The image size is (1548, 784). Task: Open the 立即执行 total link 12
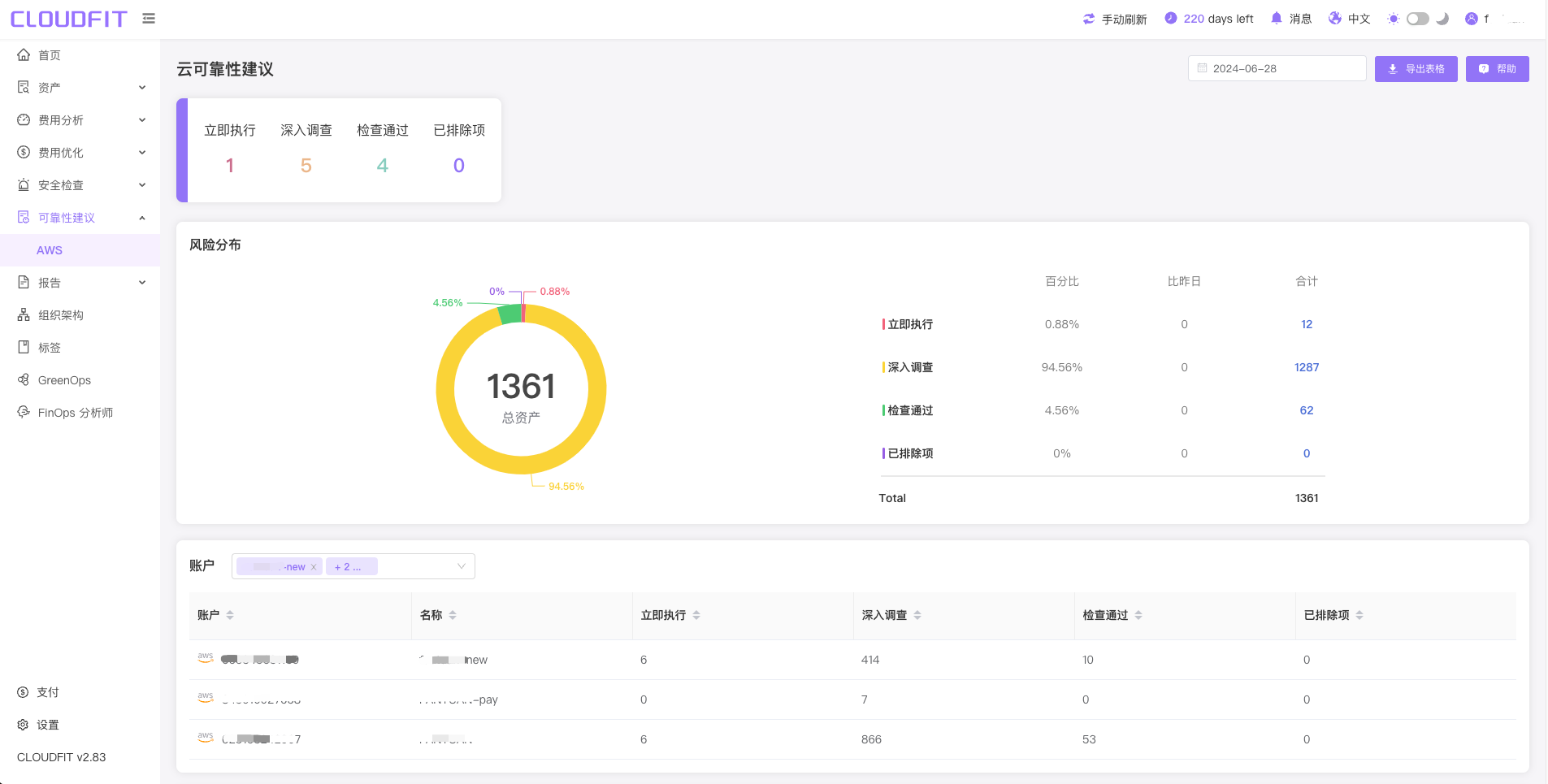coord(1306,324)
